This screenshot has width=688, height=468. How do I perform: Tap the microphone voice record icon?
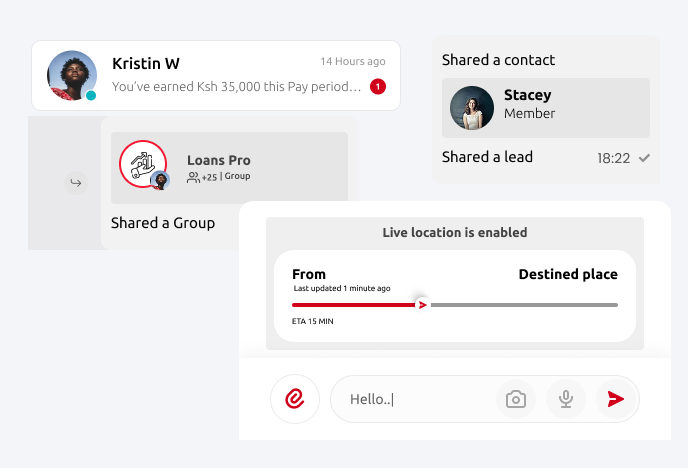[x=566, y=400]
